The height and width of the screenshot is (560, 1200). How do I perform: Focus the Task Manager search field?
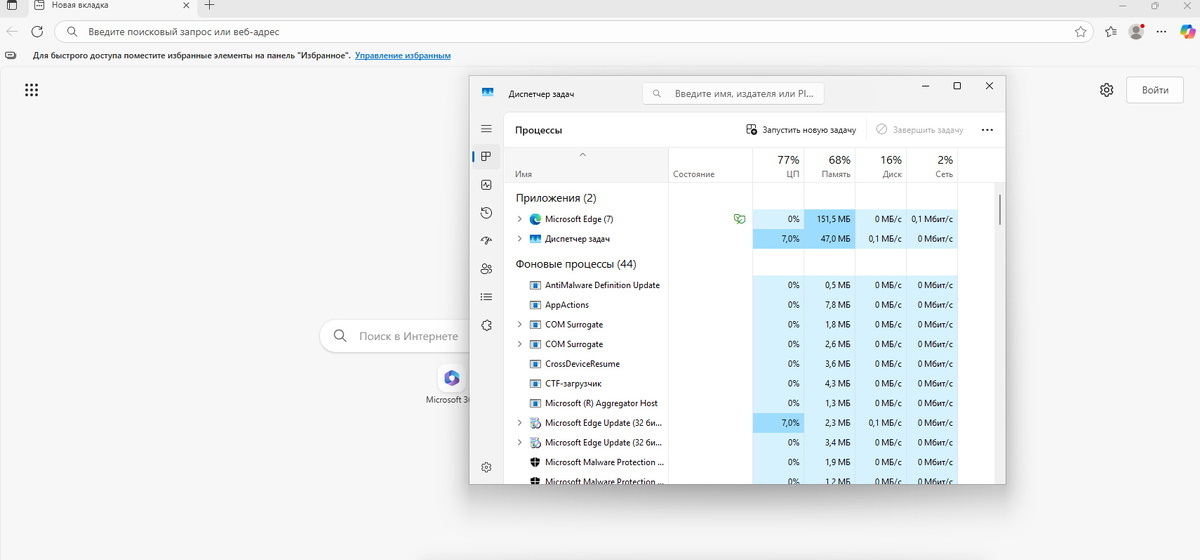pos(734,93)
